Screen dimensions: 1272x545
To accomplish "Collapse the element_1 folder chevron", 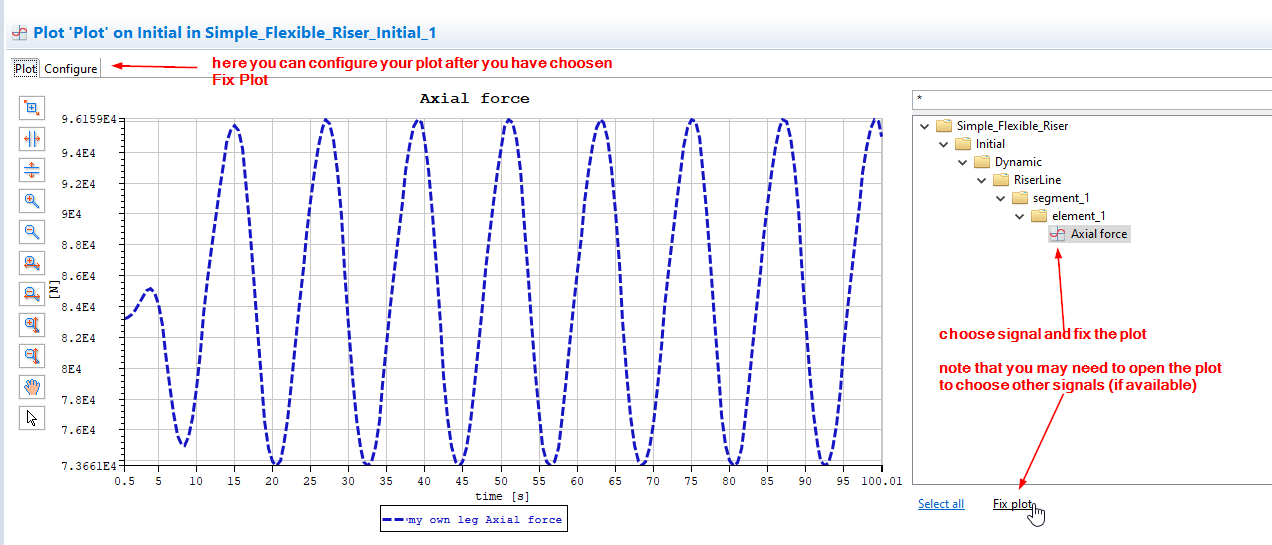I will click(1019, 216).
